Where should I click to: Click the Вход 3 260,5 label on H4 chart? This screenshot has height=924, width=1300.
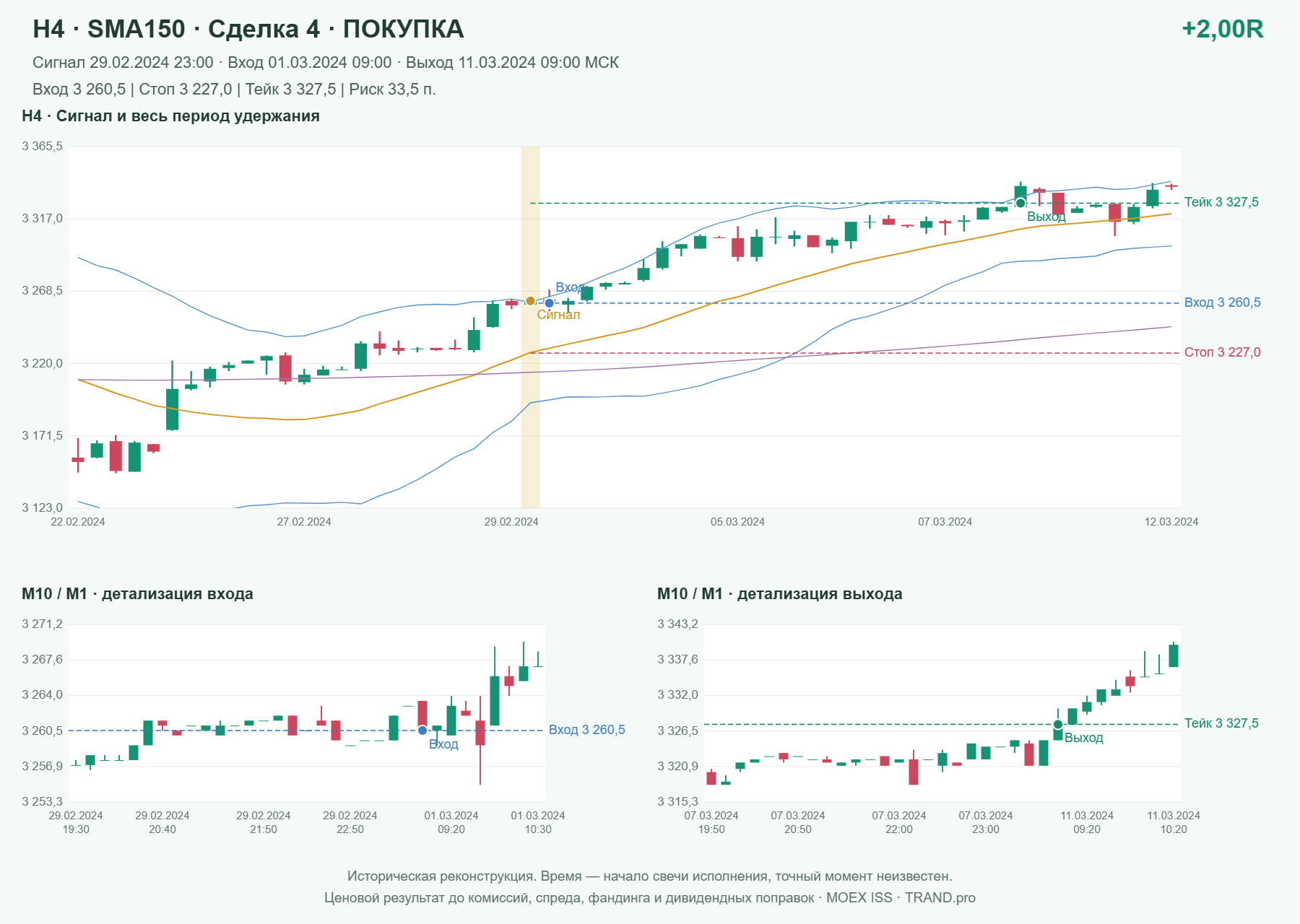click(1222, 302)
